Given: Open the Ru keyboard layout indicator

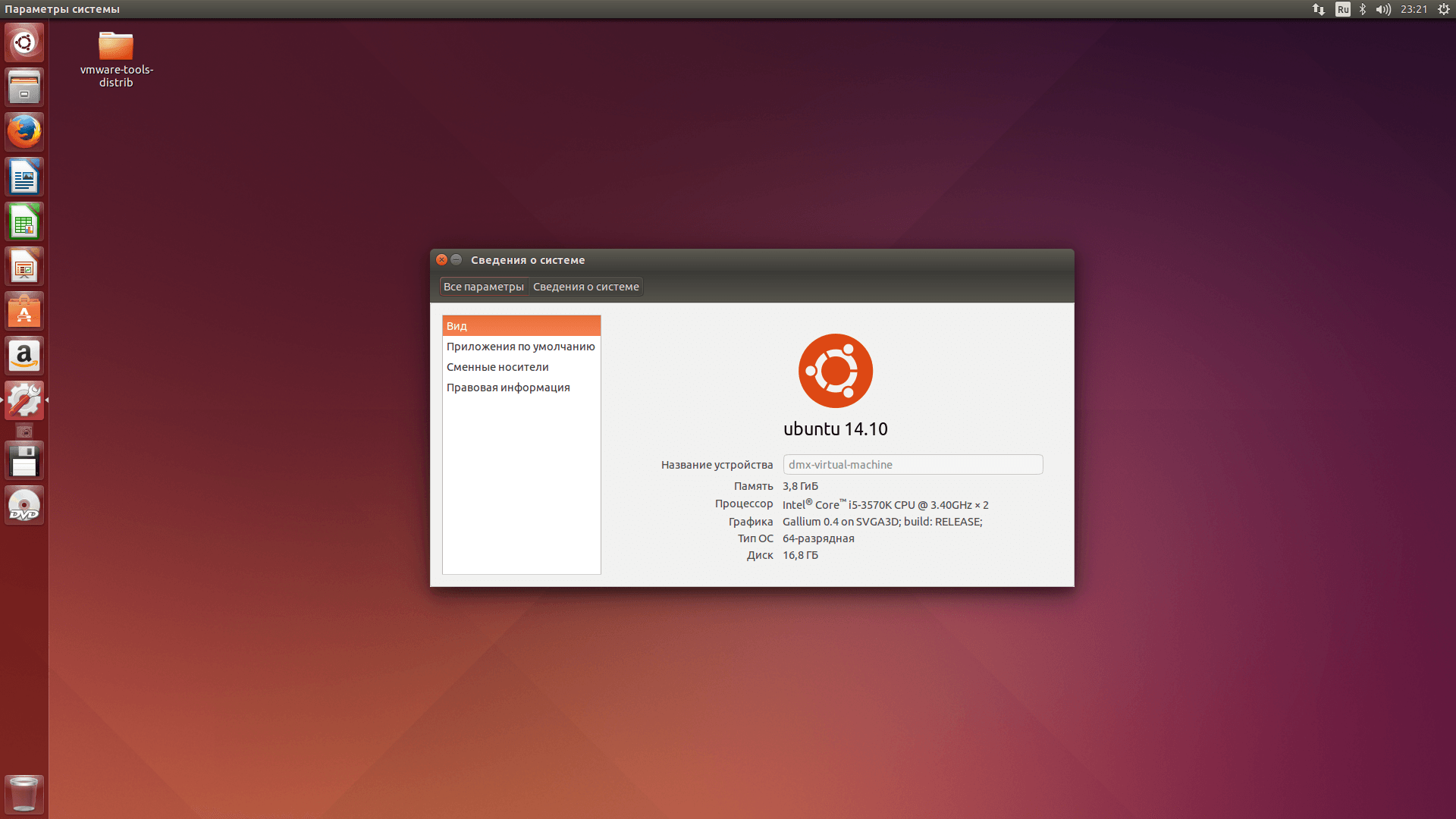Looking at the screenshot, I should (x=1343, y=9).
